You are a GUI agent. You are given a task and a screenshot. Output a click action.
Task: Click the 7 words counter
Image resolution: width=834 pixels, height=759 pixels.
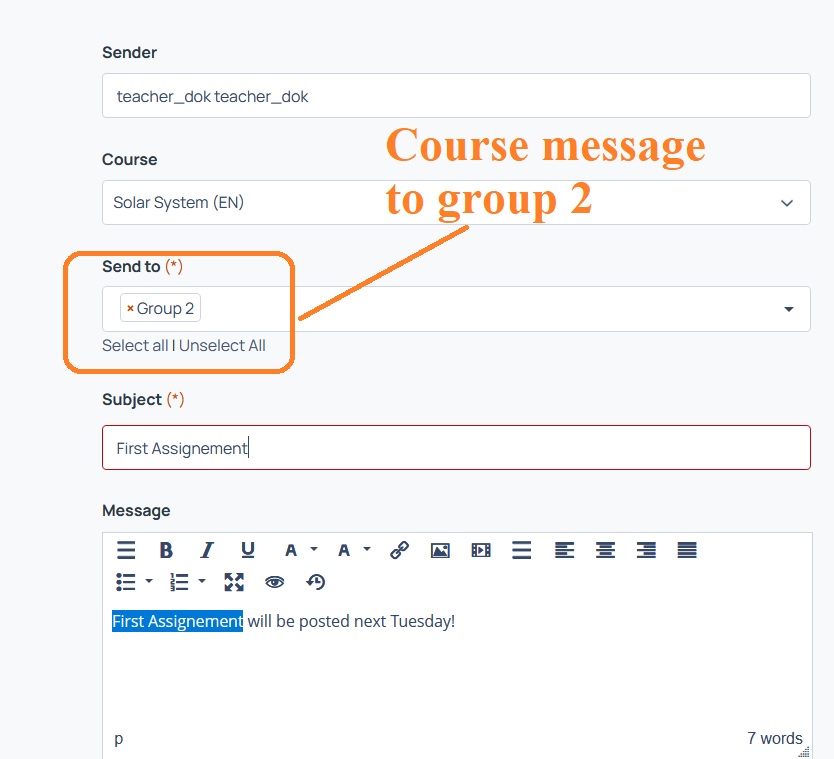click(774, 738)
